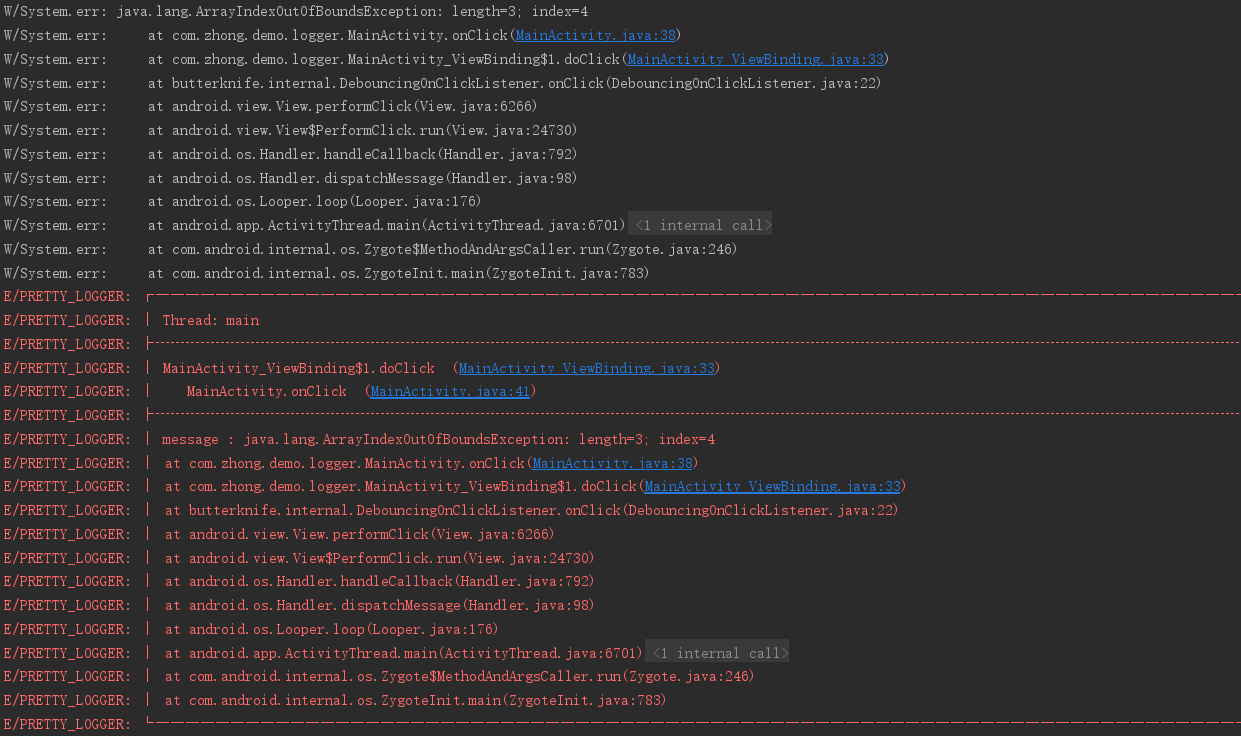Select 'Thread: main' PRETTY_LOGGER line
The image size is (1241, 736).
(210, 320)
